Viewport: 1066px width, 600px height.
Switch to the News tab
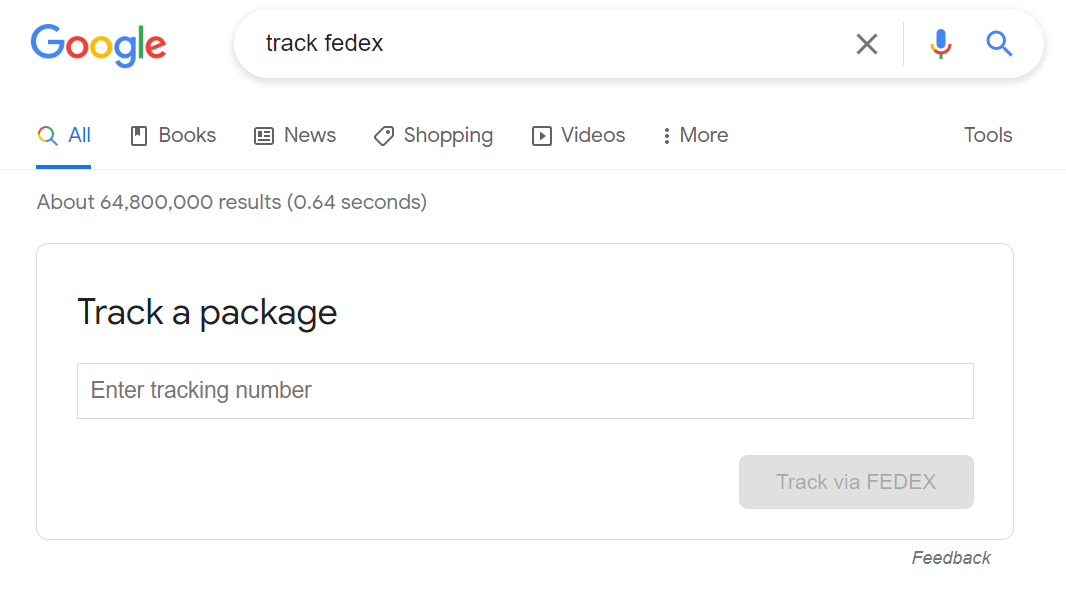tap(295, 135)
